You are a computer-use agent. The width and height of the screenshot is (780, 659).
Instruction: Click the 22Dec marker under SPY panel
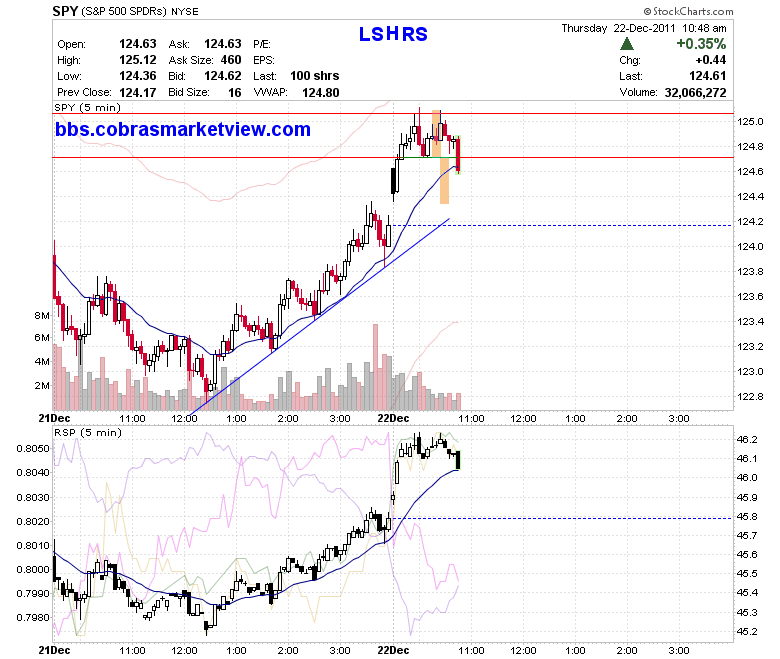click(x=393, y=418)
